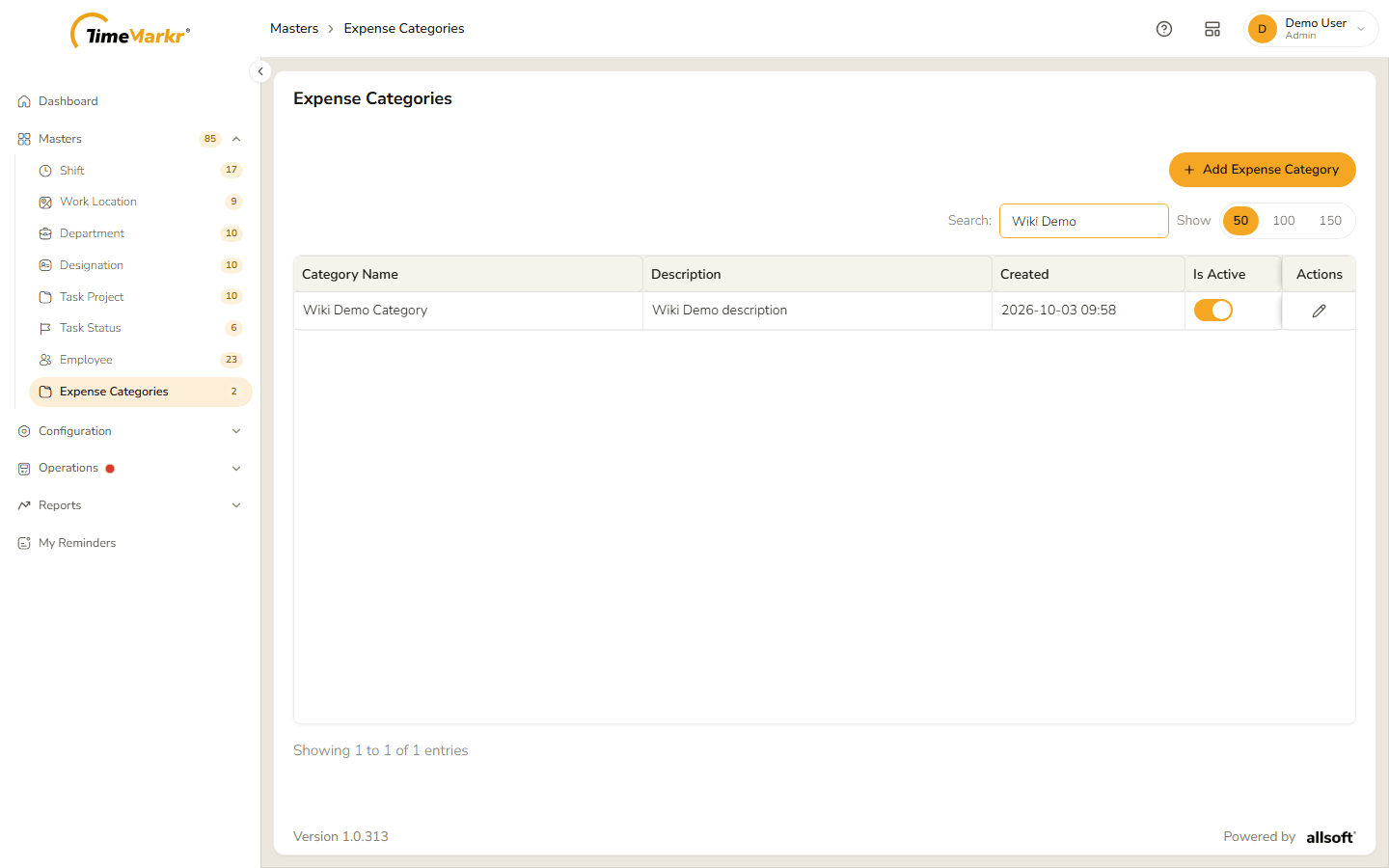Viewport: 1389px width, 868px height.
Task: Show 50 entries per page
Action: tap(1240, 221)
